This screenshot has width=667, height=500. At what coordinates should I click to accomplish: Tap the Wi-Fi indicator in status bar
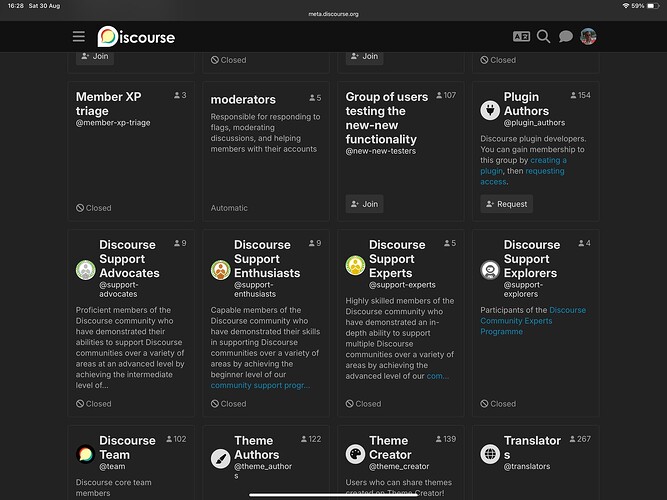(x=625, y=6)
